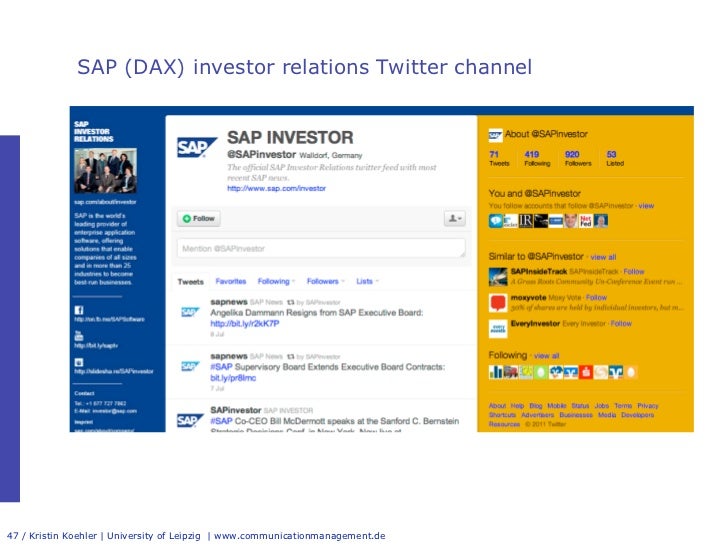Click the Net Fed avatar in You and @SAPinvestor
This screenshot has width=728, height=546.
point(586,221)
